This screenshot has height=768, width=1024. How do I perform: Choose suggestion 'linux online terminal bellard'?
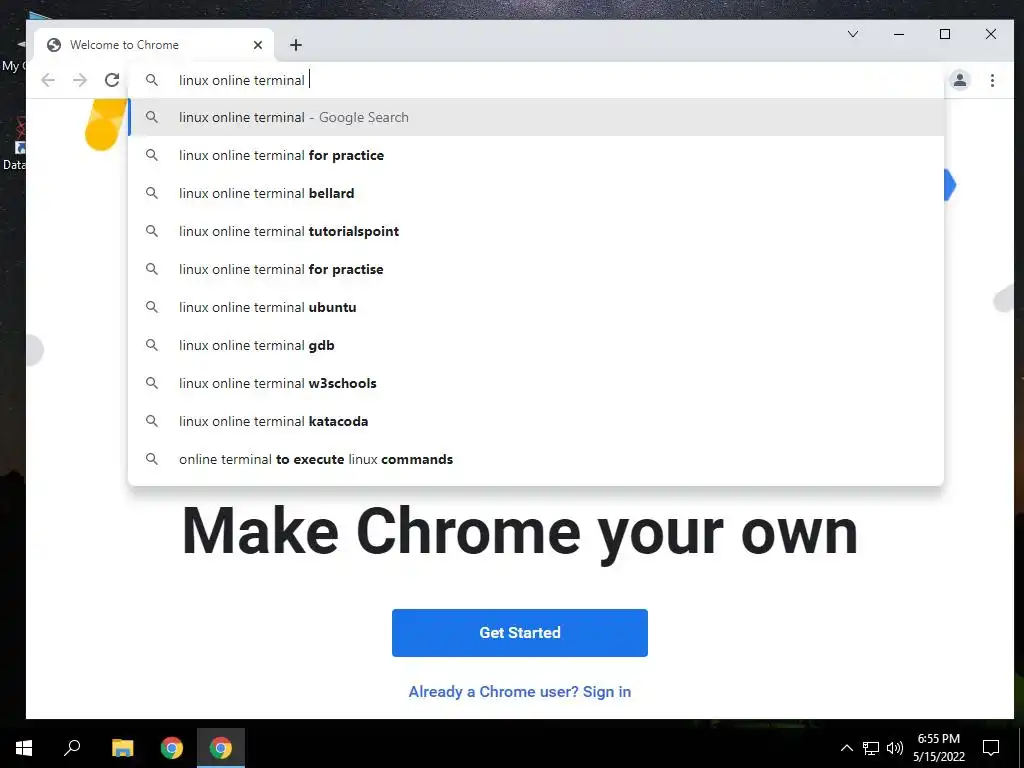click(x=536, y=193)
